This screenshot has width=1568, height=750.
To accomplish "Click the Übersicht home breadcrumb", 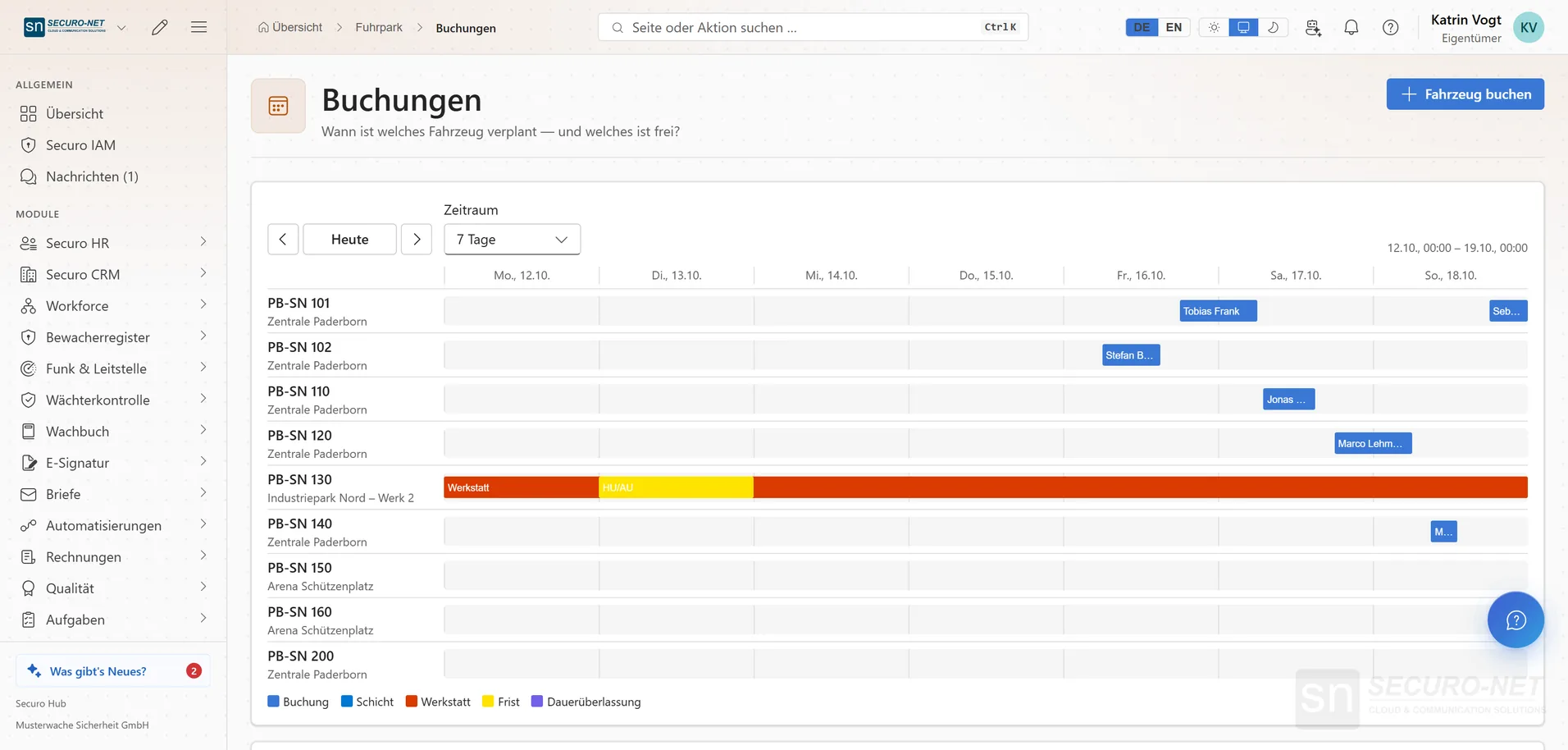I will 290,27.
